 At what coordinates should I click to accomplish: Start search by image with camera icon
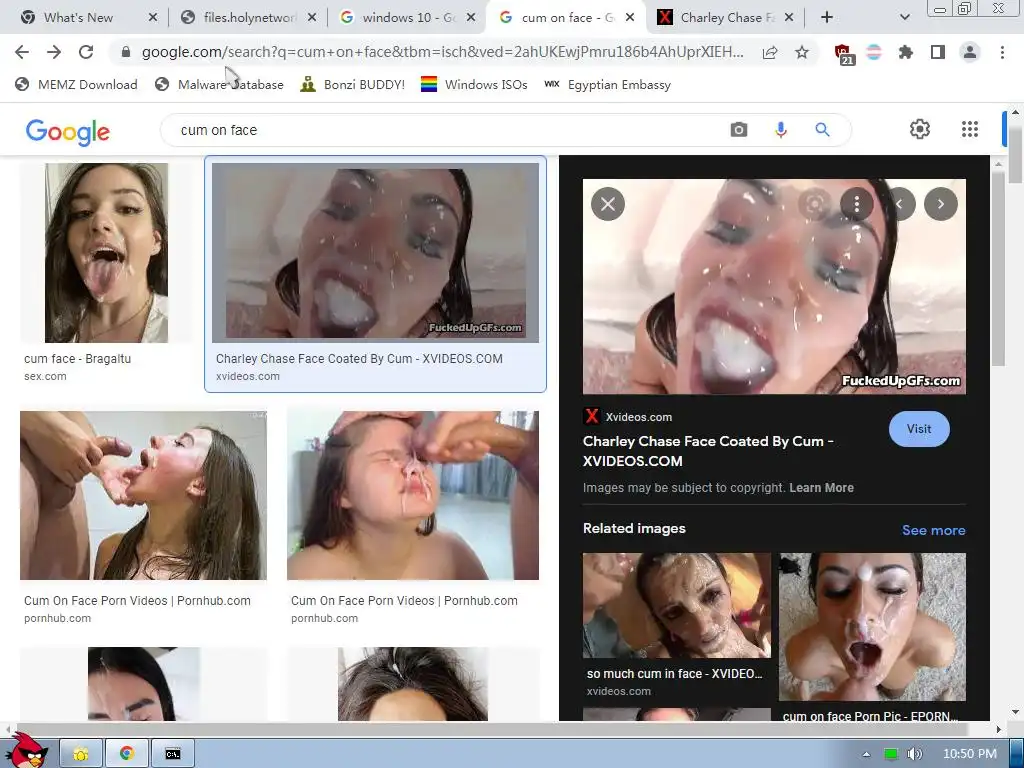(x=739, y=130)
